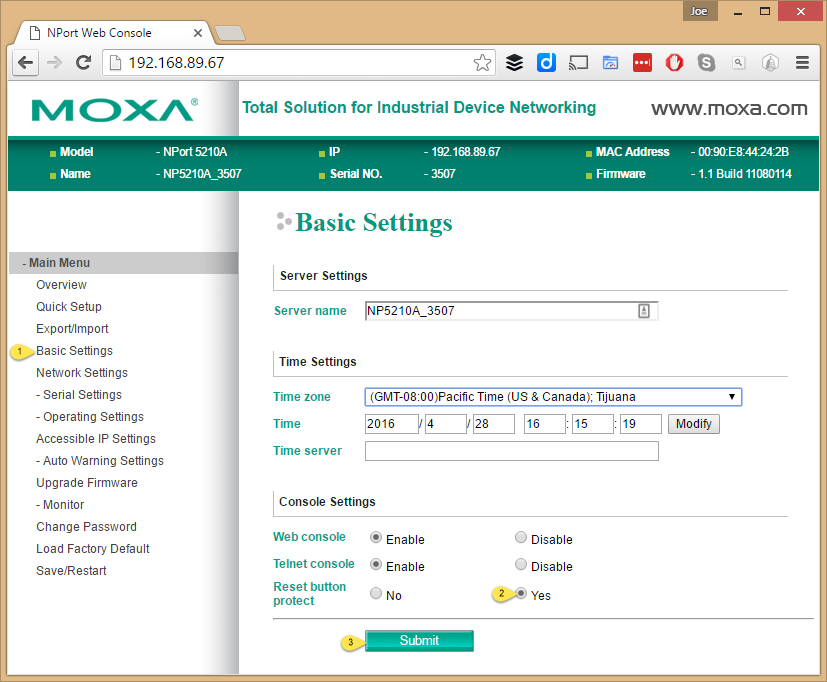Click the Modify time button
The image size is (827, 682).
pos(694,424)
